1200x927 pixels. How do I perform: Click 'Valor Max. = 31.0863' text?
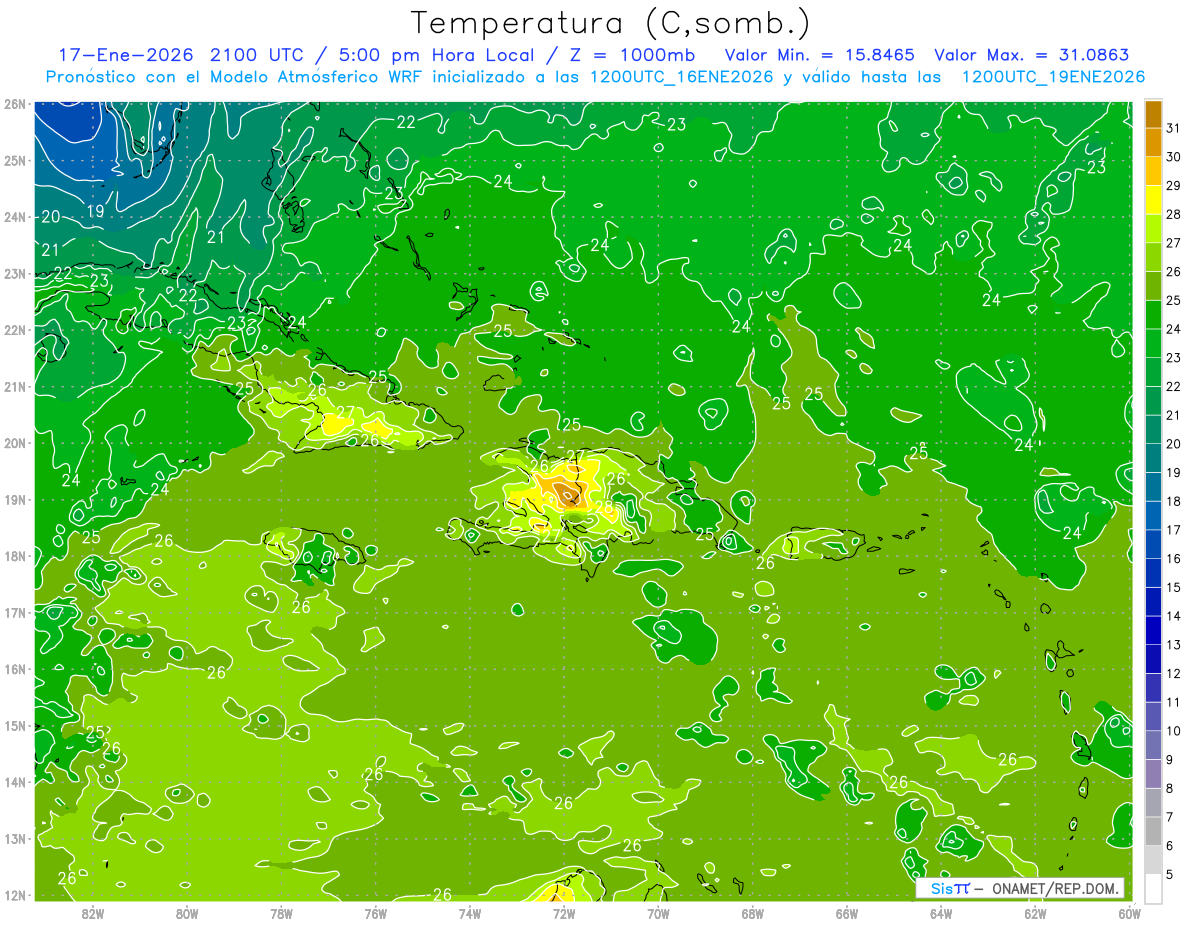point(1032,55)
